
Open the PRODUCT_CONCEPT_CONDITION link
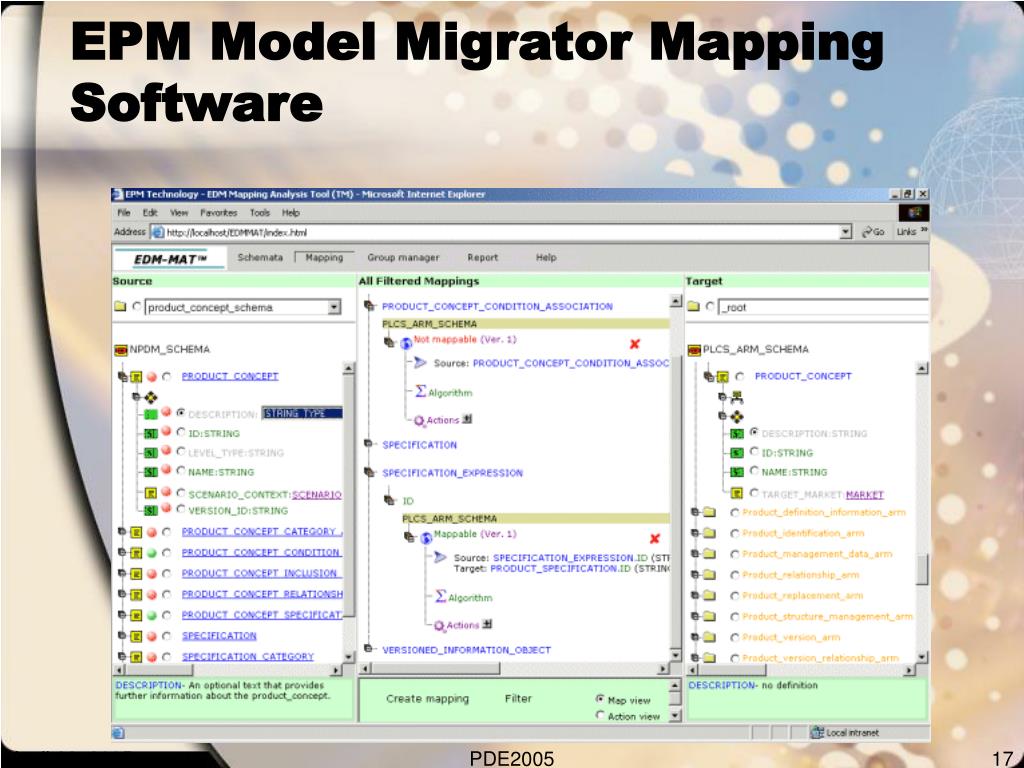pos(261,552)
